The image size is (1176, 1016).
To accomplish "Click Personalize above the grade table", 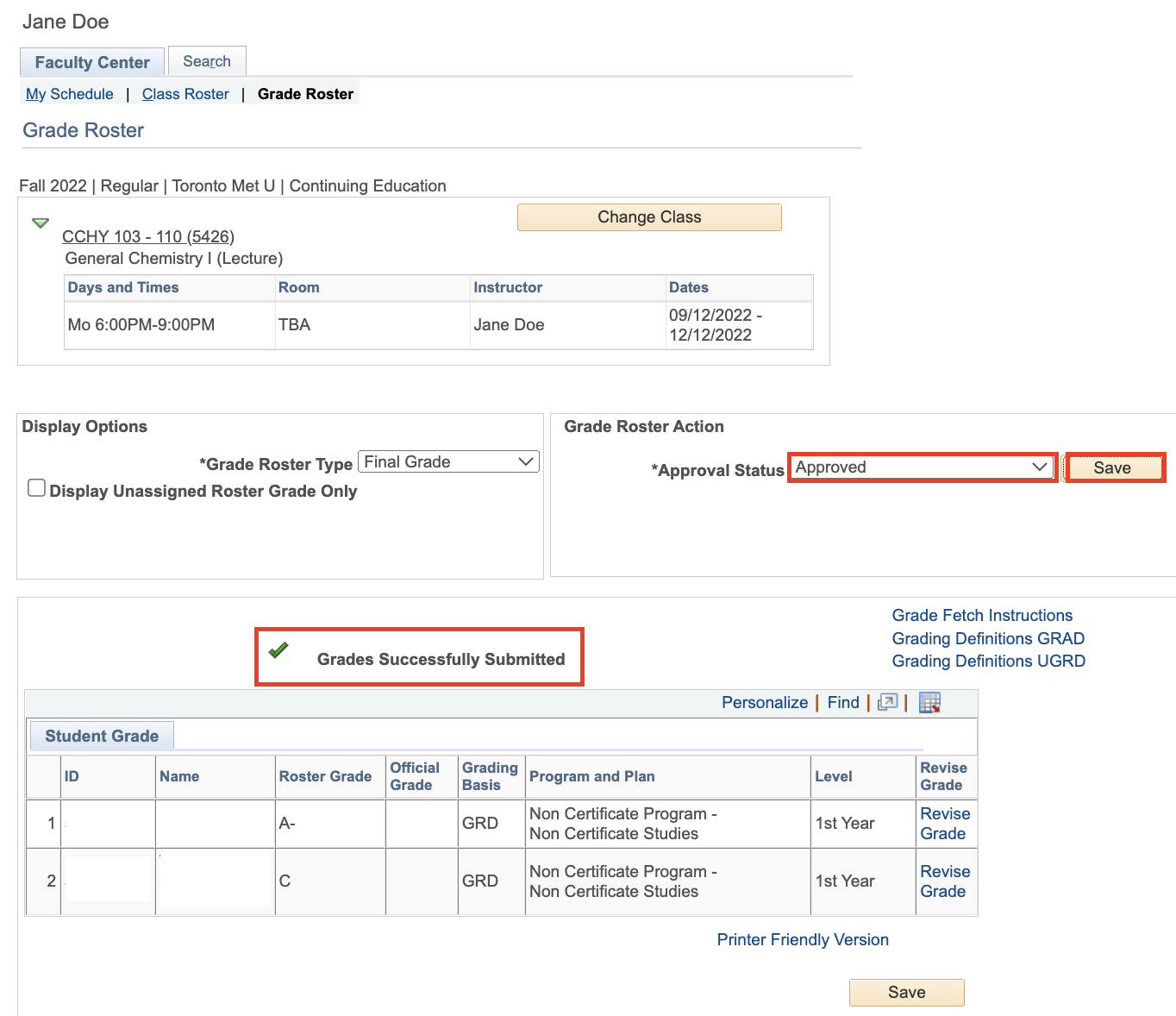I will [x=765, y=703].
